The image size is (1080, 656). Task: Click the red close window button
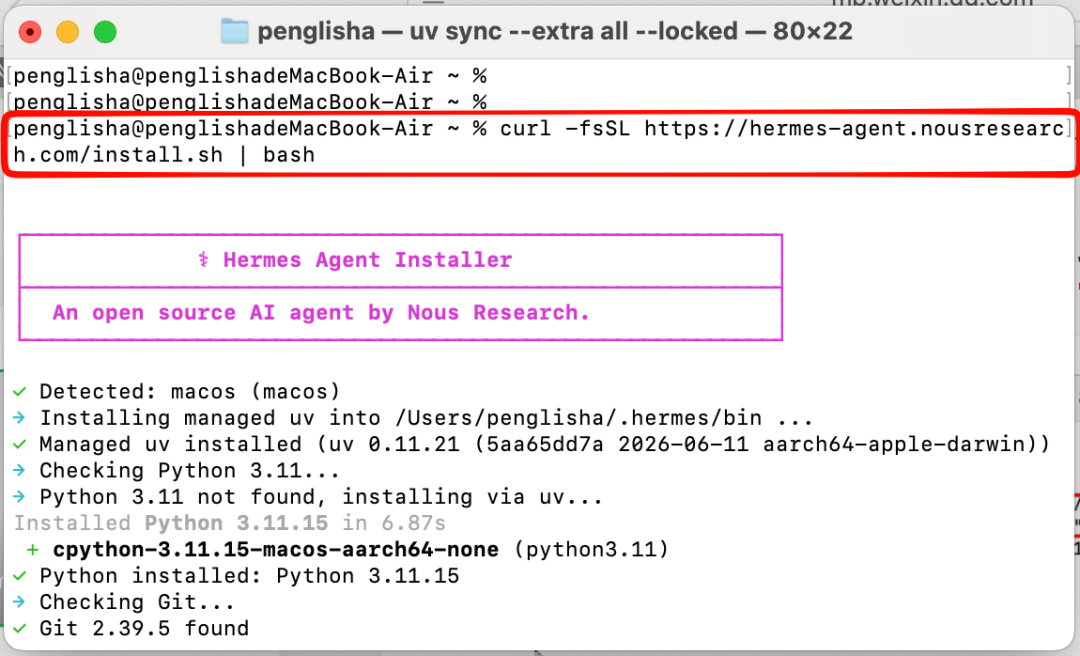[30, 32]
